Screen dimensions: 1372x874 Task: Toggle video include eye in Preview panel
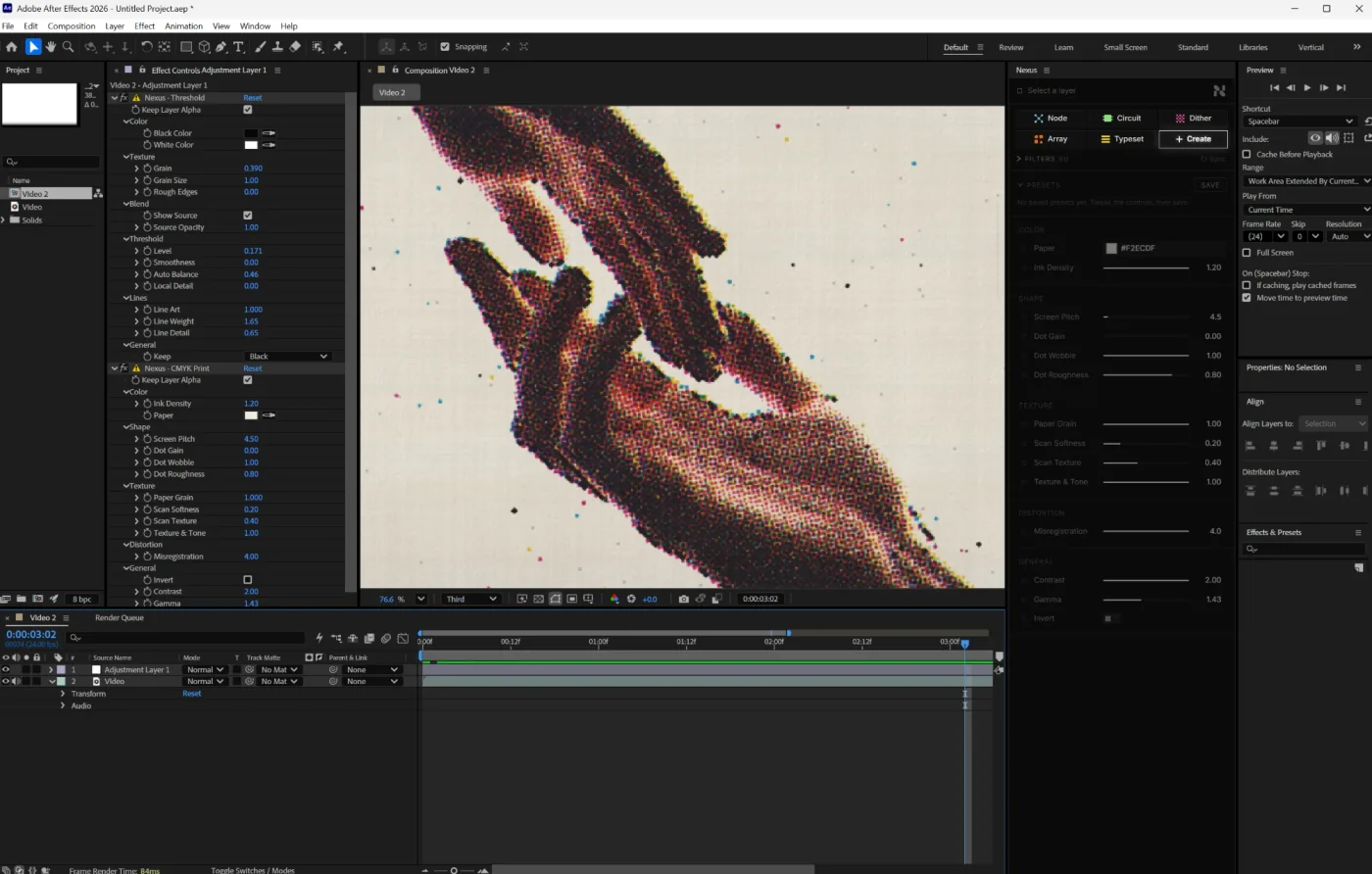1316,138
